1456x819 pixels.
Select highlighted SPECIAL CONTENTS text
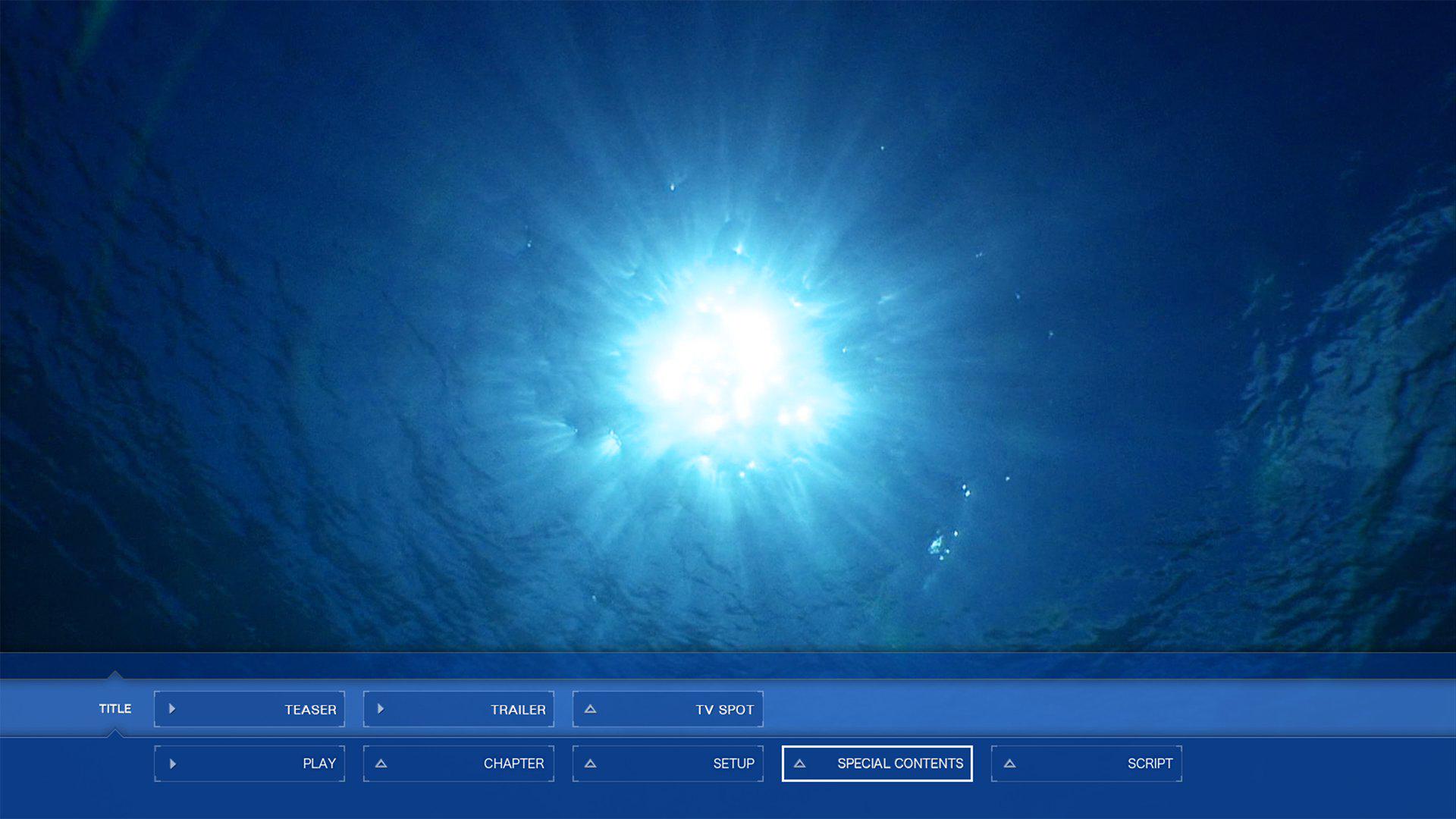[900, 764]
